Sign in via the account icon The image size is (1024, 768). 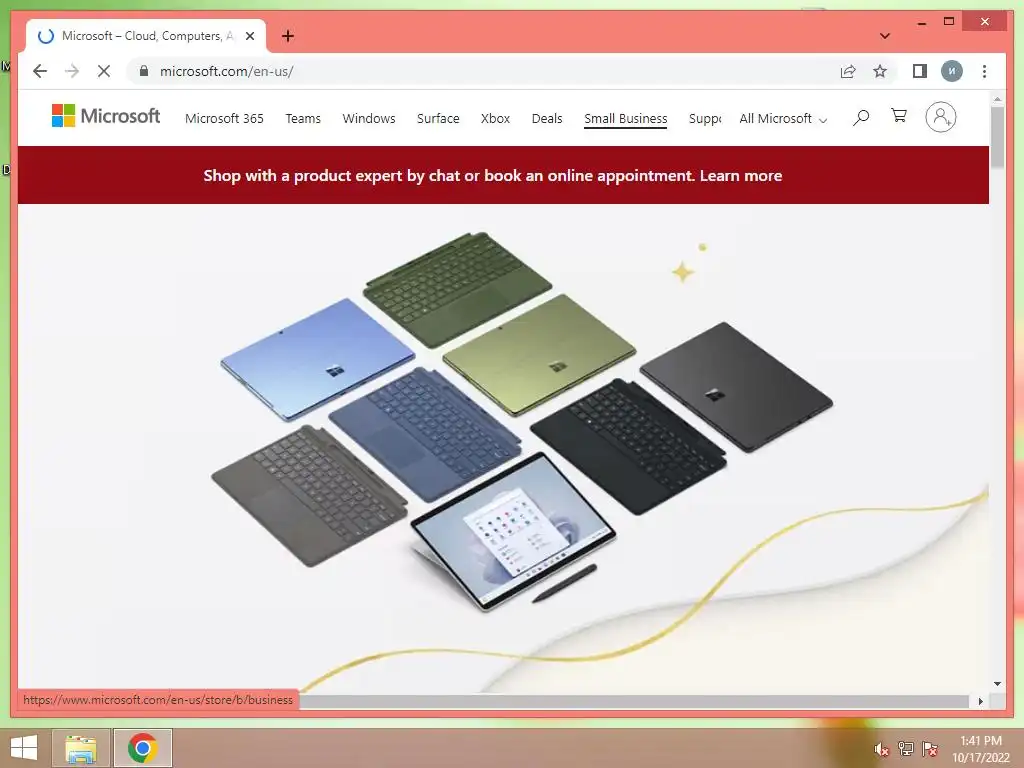pos(940,118)
